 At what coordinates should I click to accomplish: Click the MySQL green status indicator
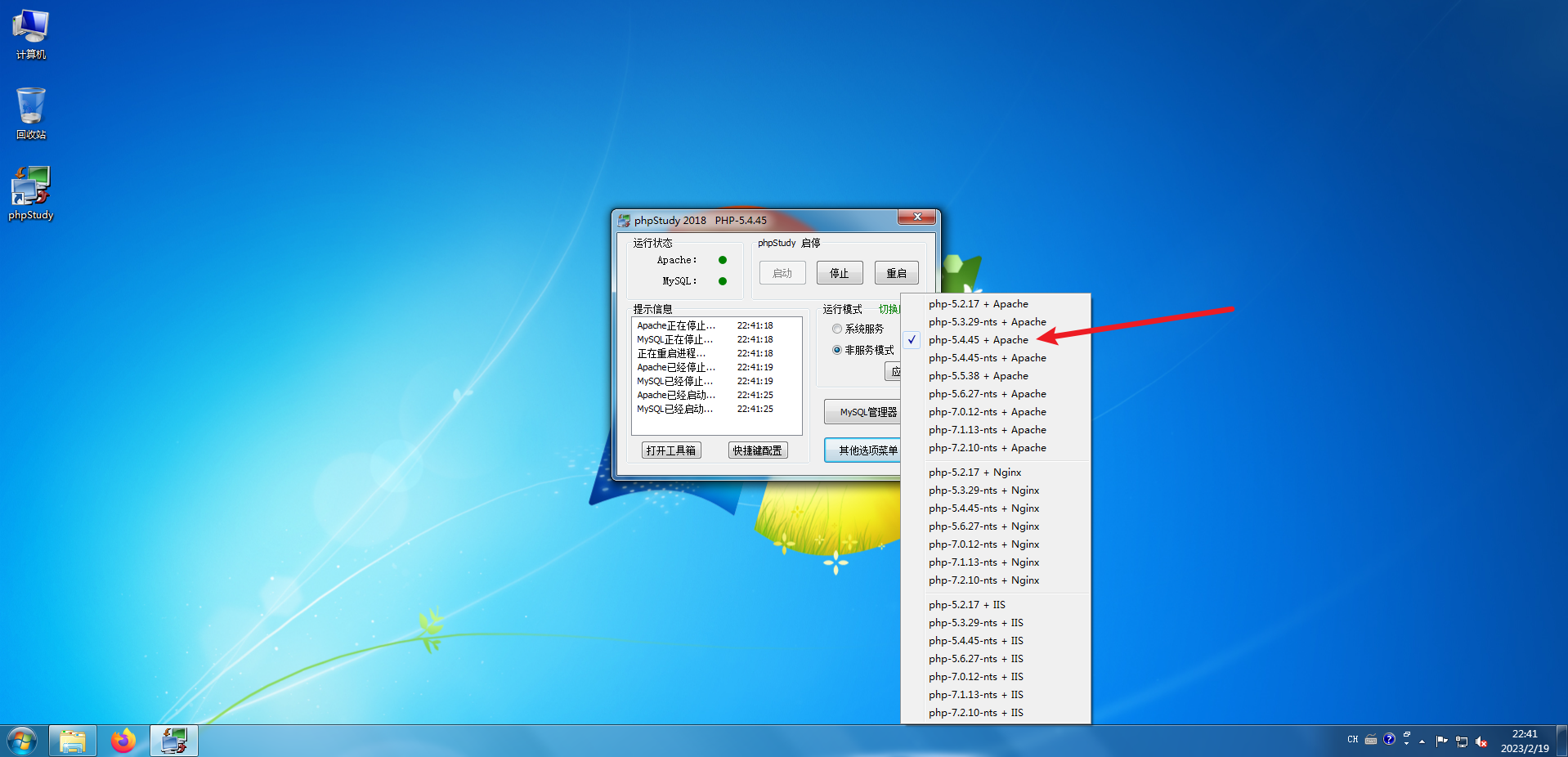(x=723, y=281)
